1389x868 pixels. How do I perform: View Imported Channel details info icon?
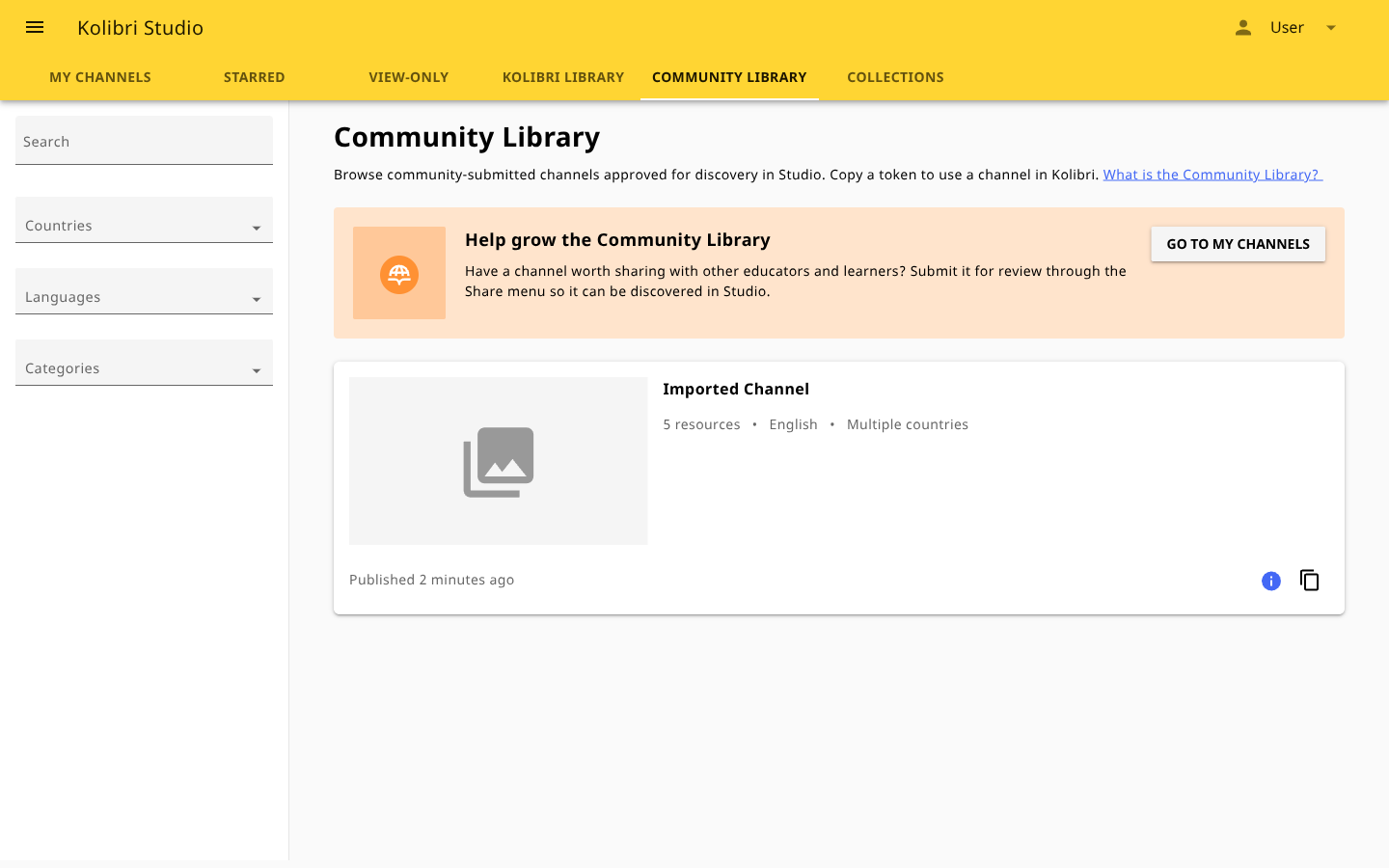pos(1271,581)
